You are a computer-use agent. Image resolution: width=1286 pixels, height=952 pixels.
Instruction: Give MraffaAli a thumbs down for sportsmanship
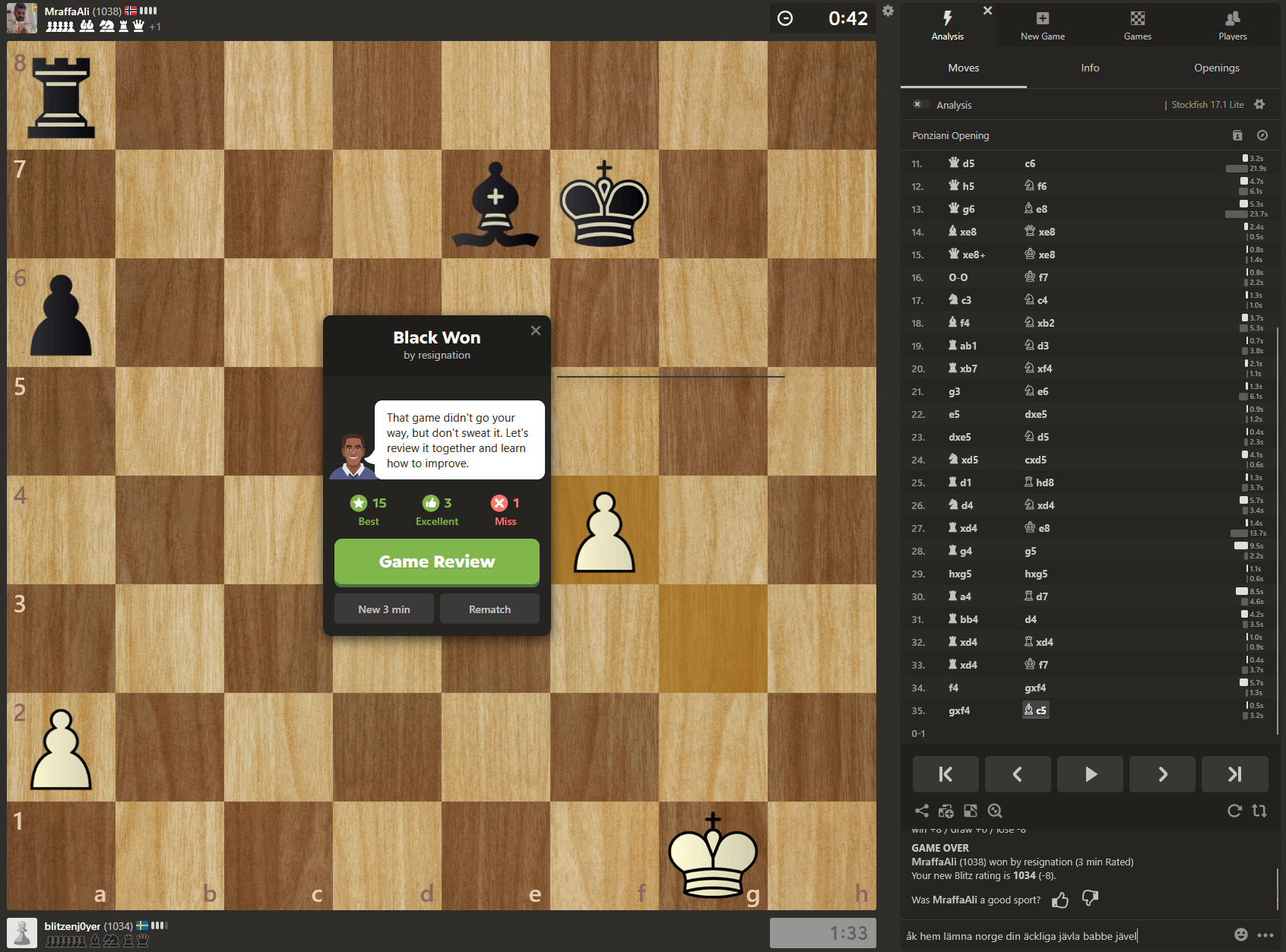1090,899
